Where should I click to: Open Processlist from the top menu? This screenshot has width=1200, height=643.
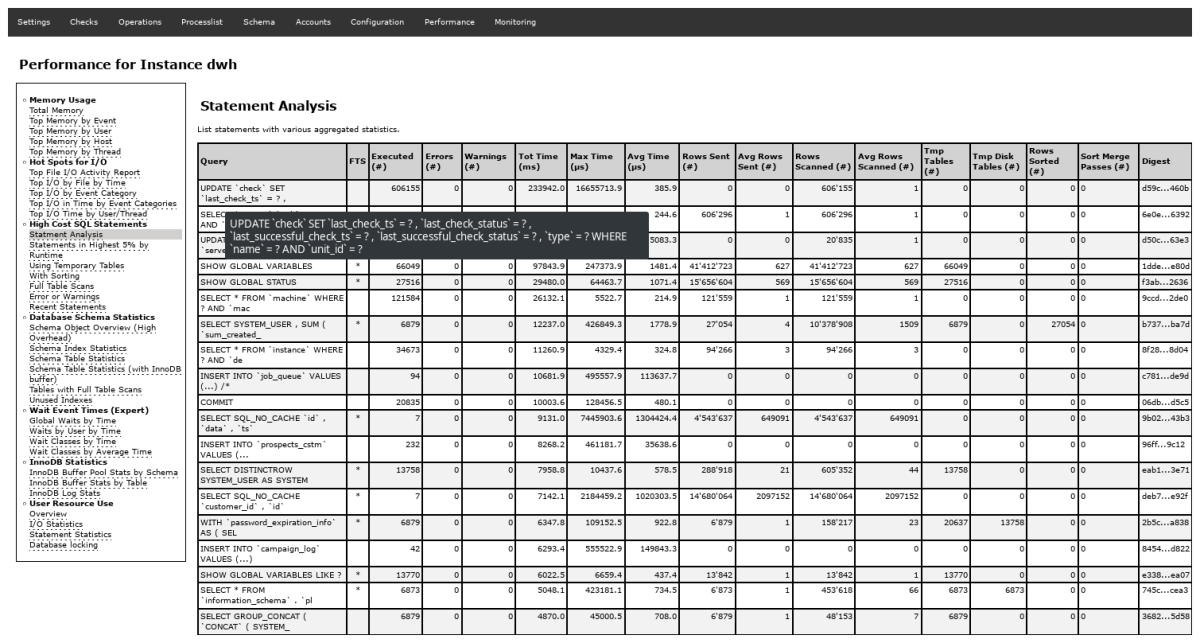pyautogui.click(x=202, y=22)
